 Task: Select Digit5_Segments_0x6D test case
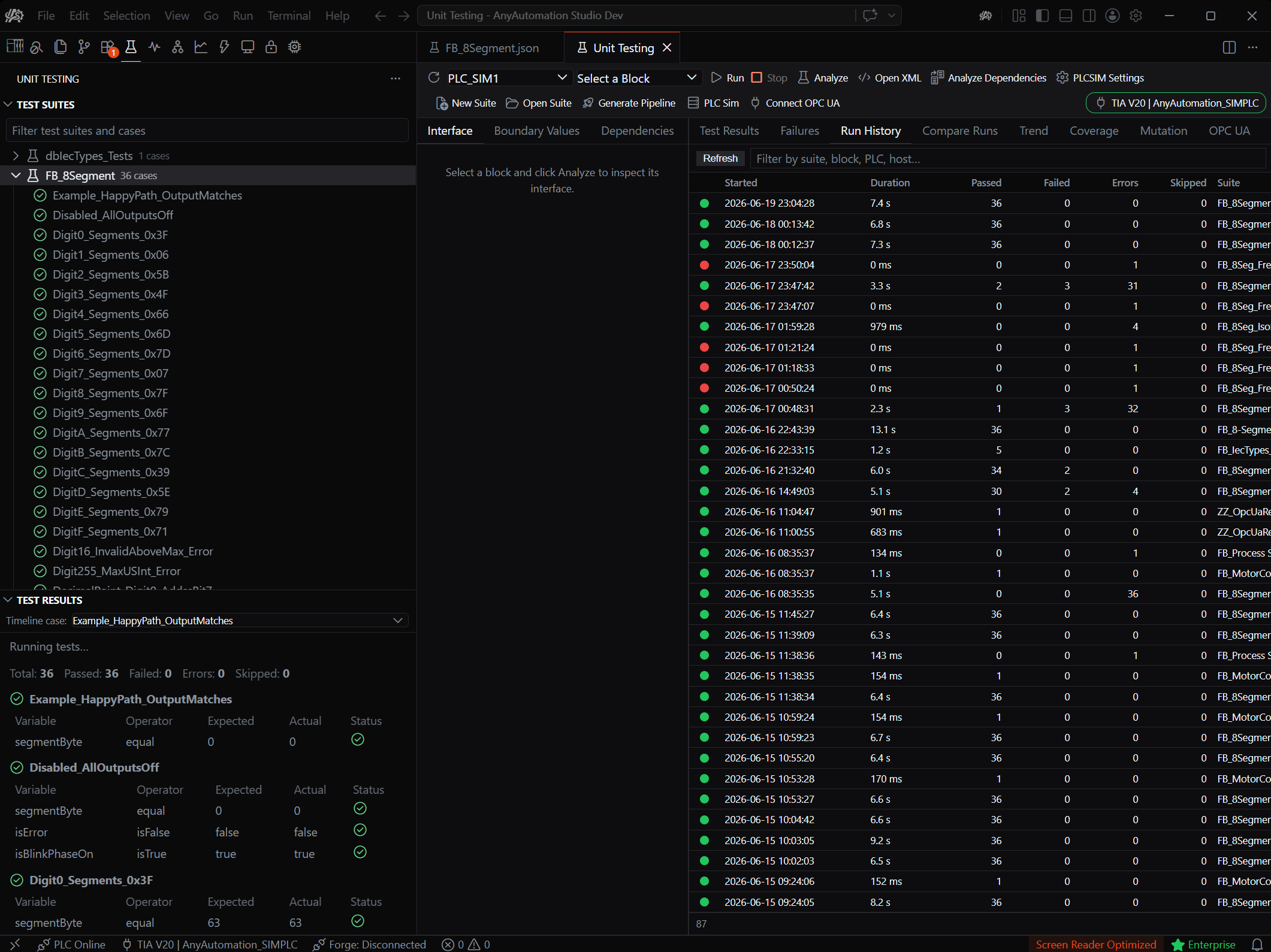[x=111, y=334]
